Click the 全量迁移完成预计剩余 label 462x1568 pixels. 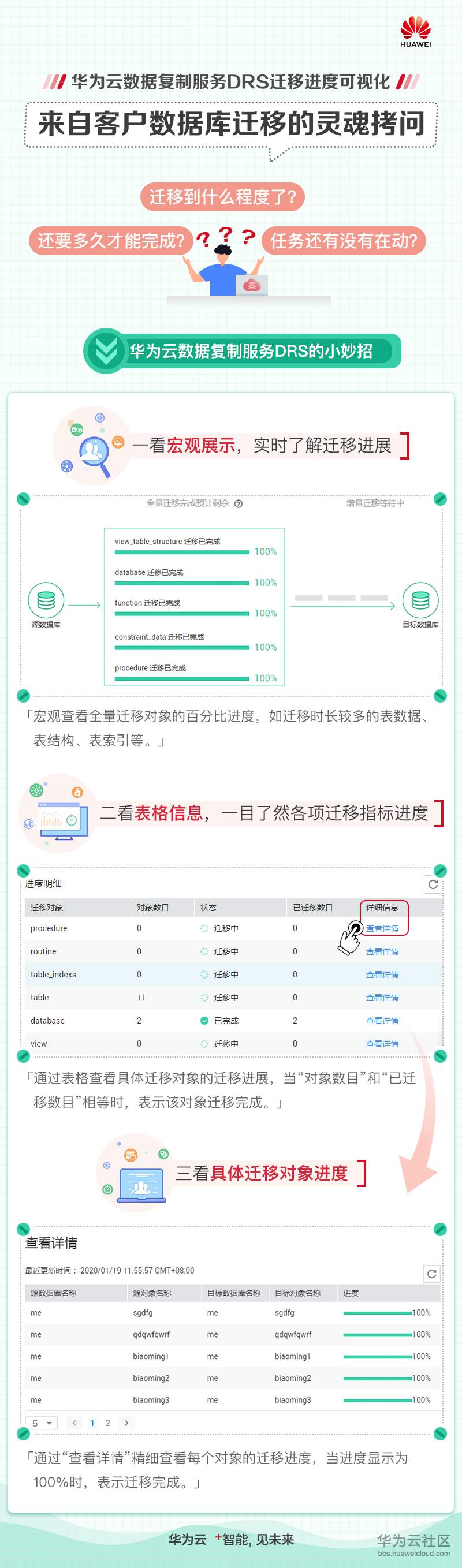188,503
